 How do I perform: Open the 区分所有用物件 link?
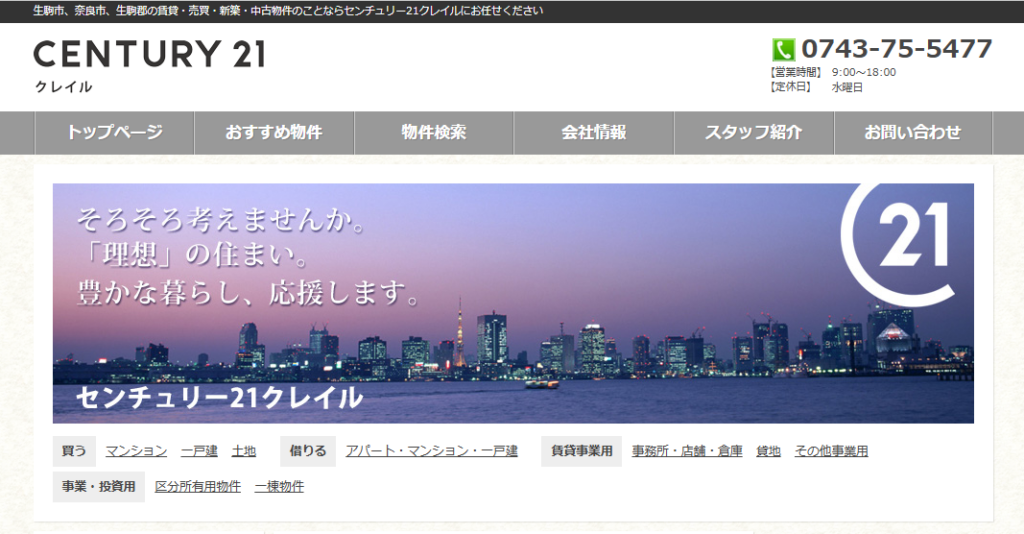click(x=198, y=487)
